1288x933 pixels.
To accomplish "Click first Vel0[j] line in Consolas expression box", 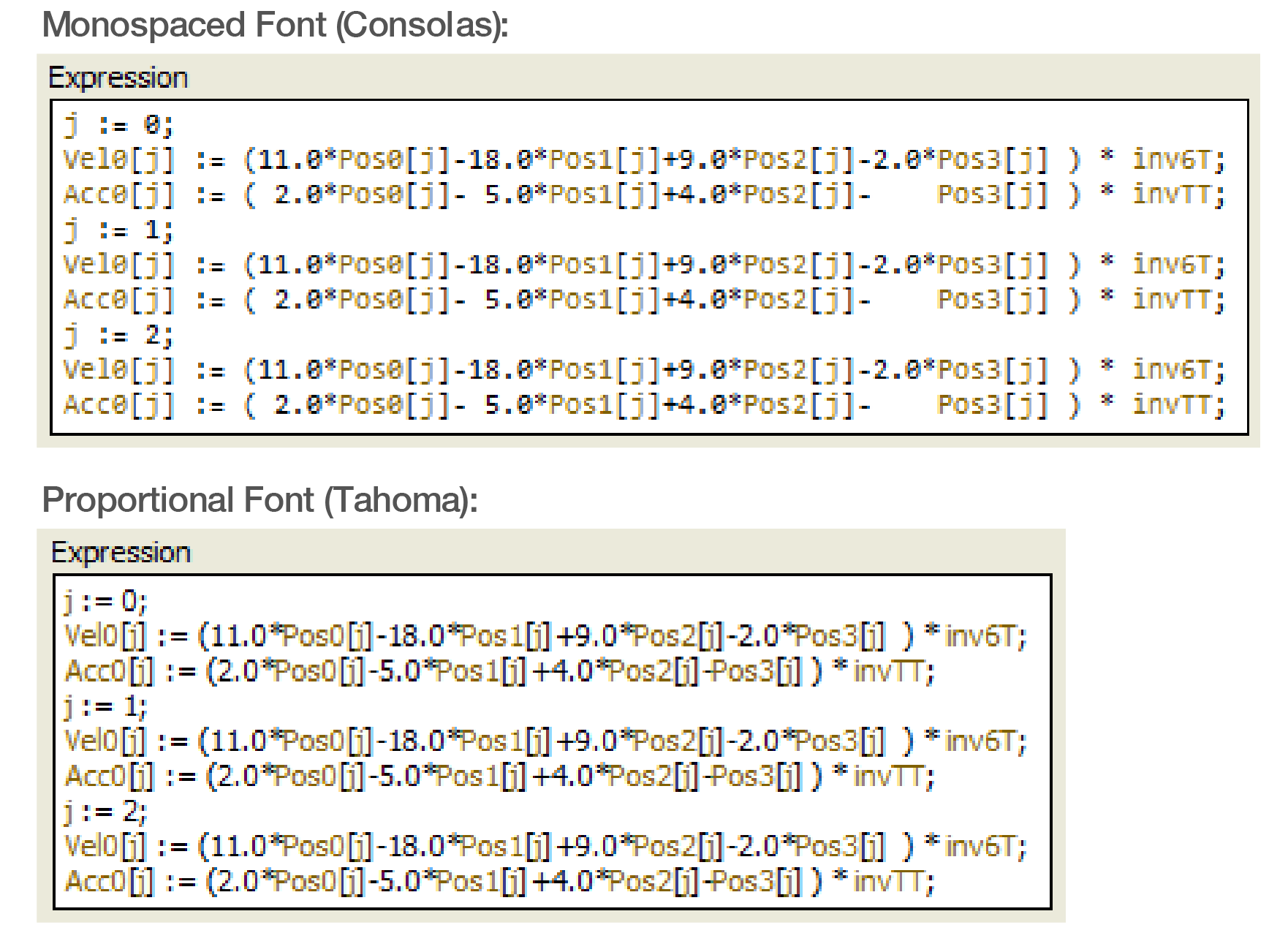I will (x=643, y=160).
